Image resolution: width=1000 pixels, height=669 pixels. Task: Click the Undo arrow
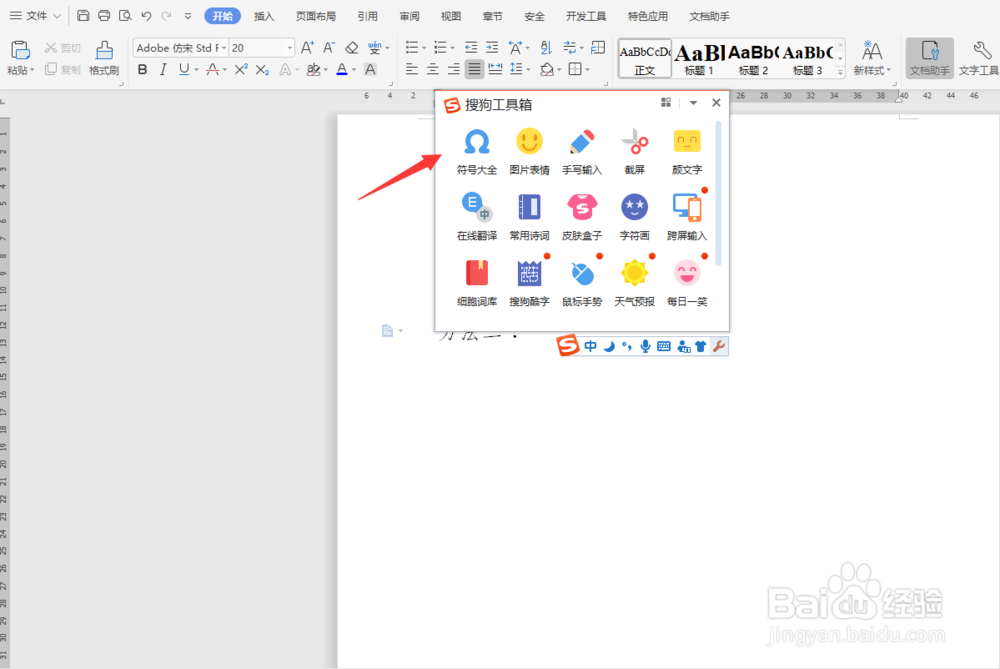coord(146,16)
